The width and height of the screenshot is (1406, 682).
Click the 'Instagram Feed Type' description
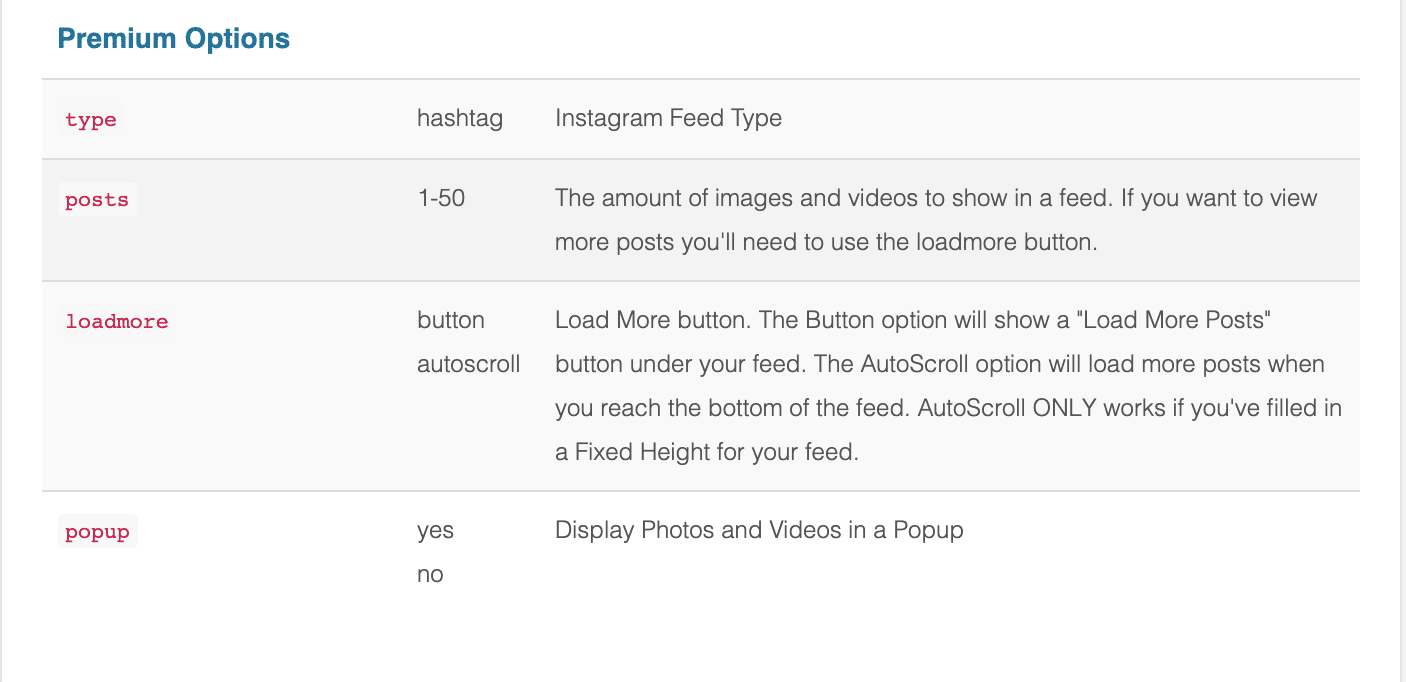click(x=668, y=118)
